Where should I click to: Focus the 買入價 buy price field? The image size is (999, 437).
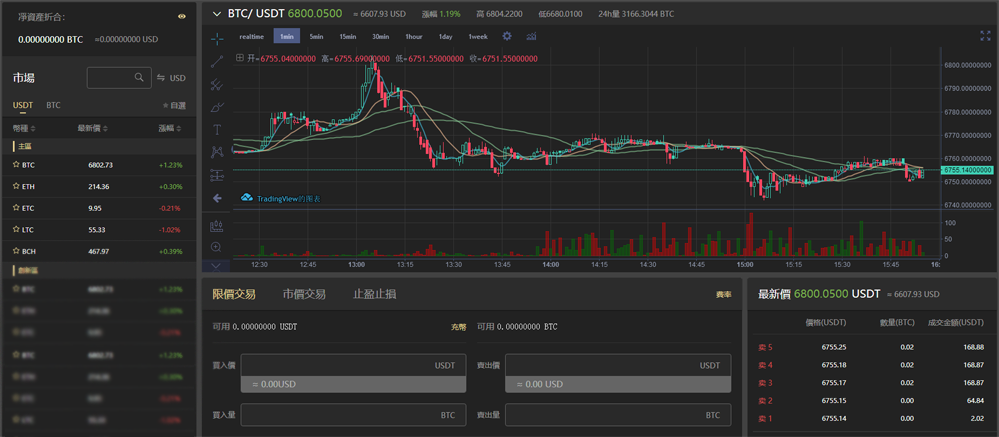pos(354,366)
